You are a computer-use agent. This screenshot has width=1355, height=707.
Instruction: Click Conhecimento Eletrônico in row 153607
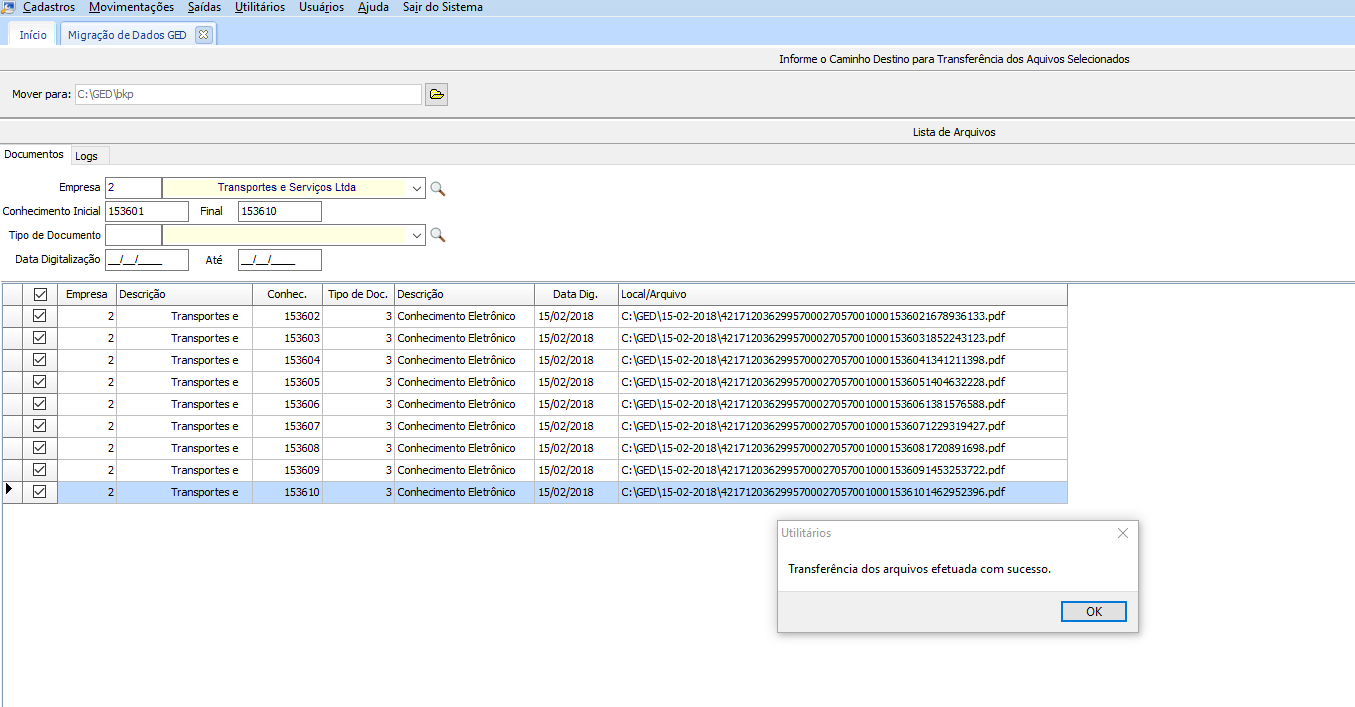(x=456, y=426)
